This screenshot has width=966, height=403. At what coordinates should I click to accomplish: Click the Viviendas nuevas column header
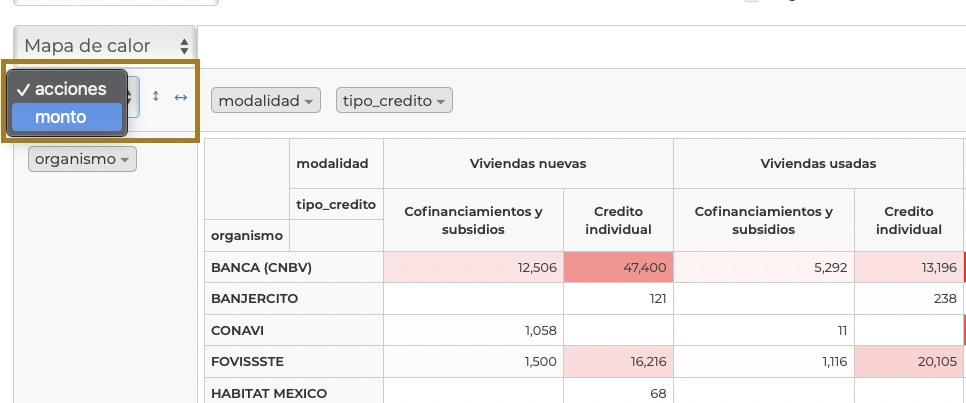click(528, 163)
